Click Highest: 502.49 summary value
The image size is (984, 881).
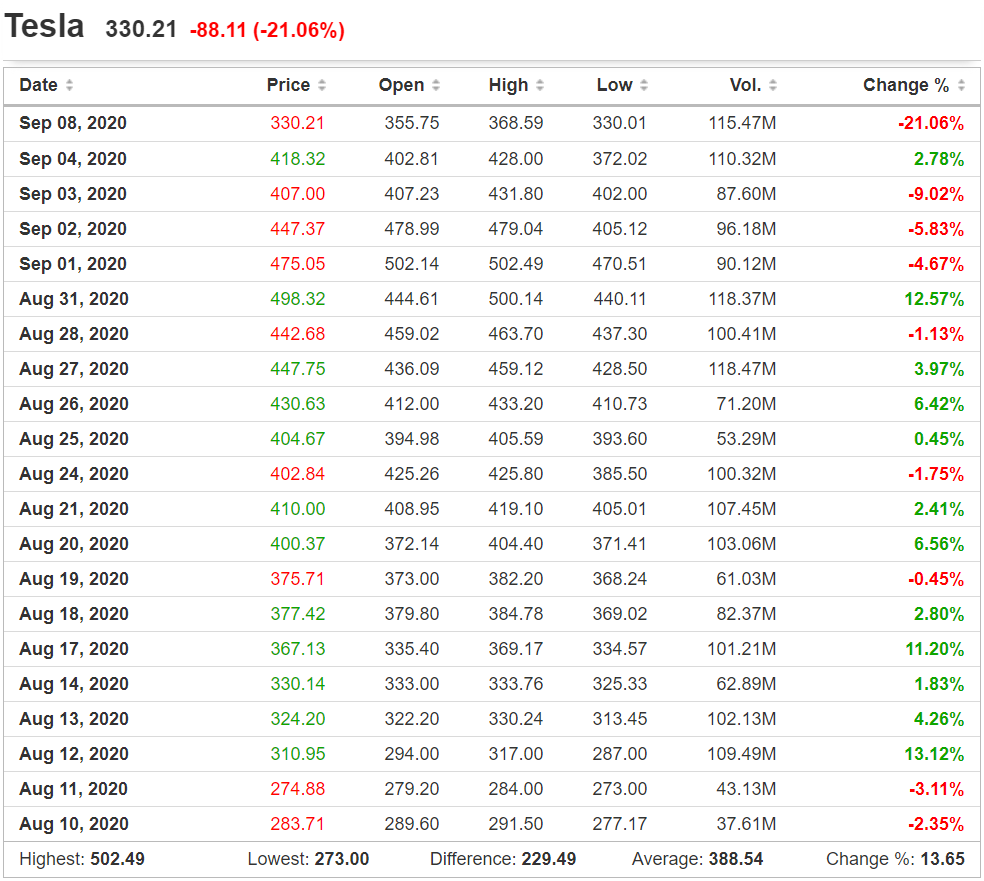click(82, 860)
